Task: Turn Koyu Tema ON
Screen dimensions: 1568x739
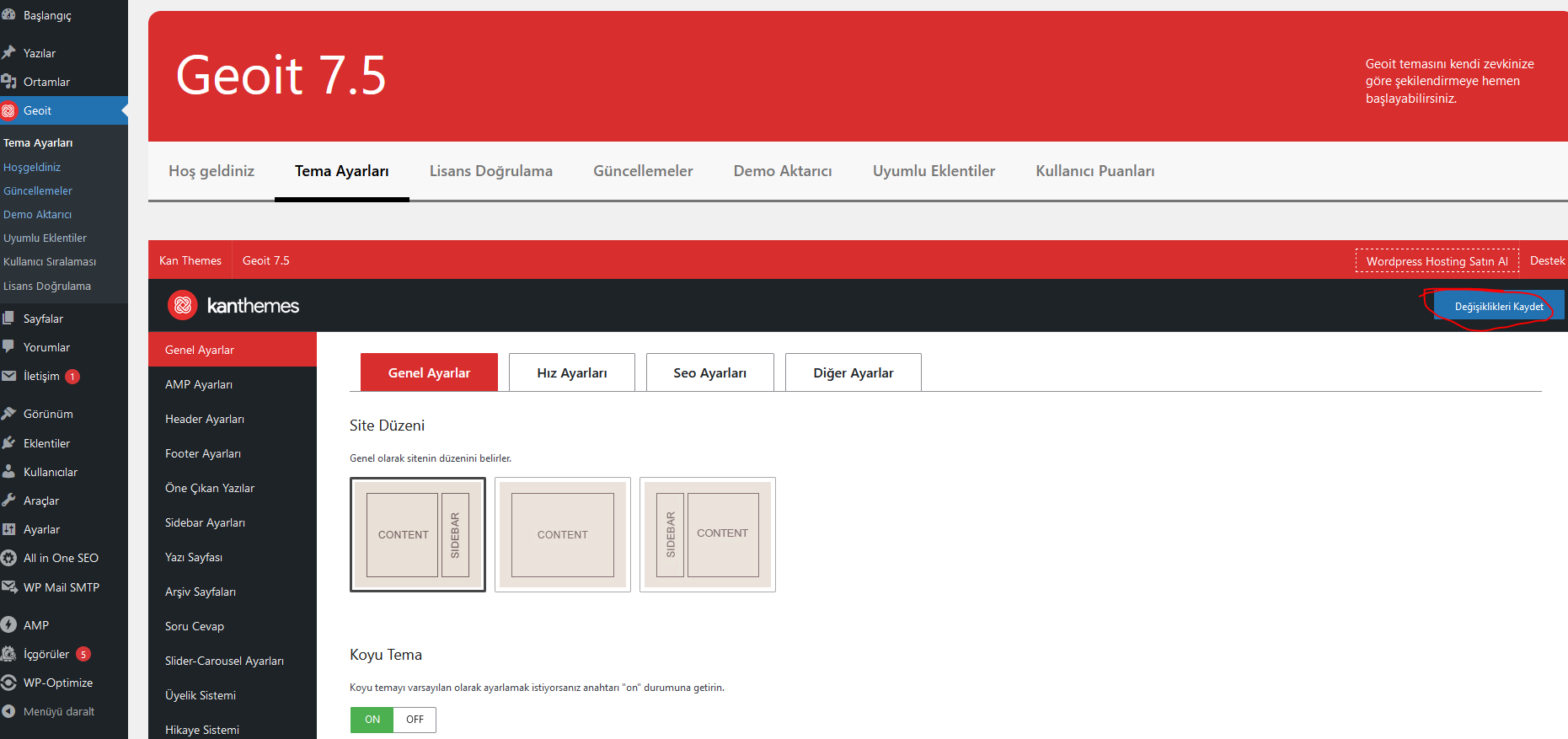Action: click(372, 720)
